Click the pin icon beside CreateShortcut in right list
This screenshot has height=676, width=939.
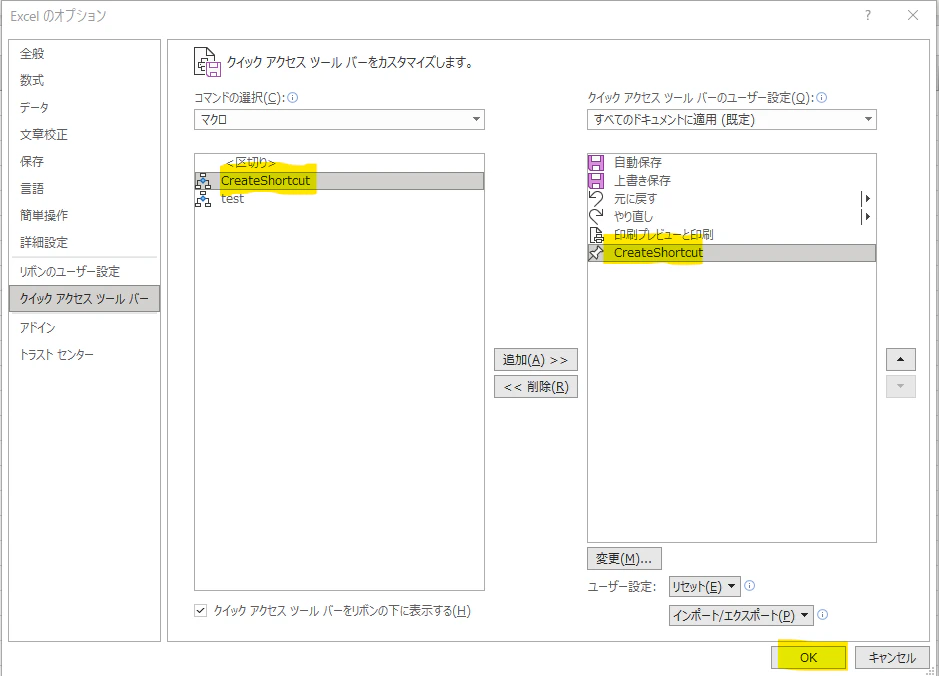click(596, 253)
